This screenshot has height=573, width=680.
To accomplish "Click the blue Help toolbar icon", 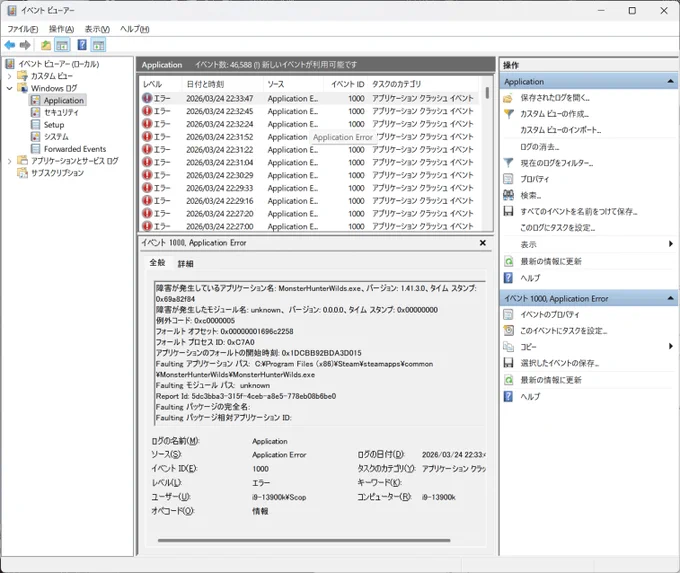I will pyautogui.click(x=82, y=45).
